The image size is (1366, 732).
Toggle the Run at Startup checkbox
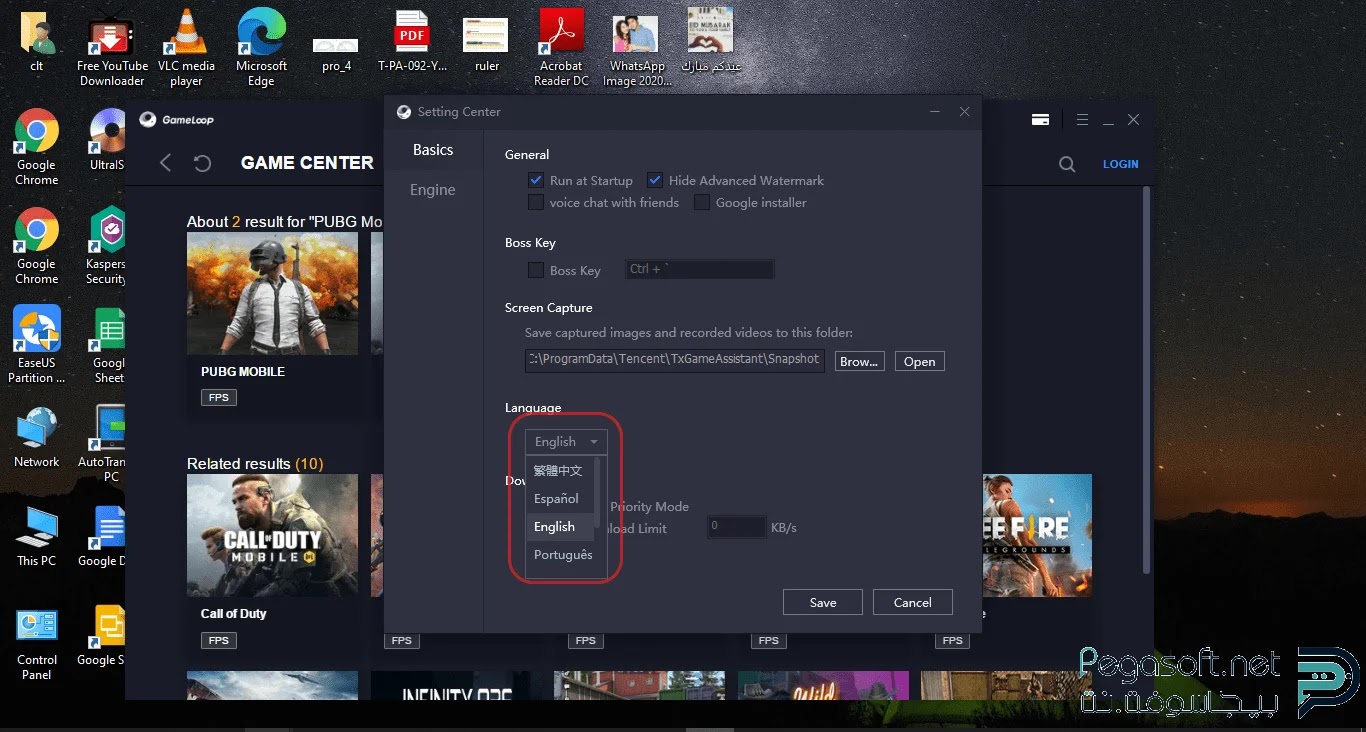point(536,181)
